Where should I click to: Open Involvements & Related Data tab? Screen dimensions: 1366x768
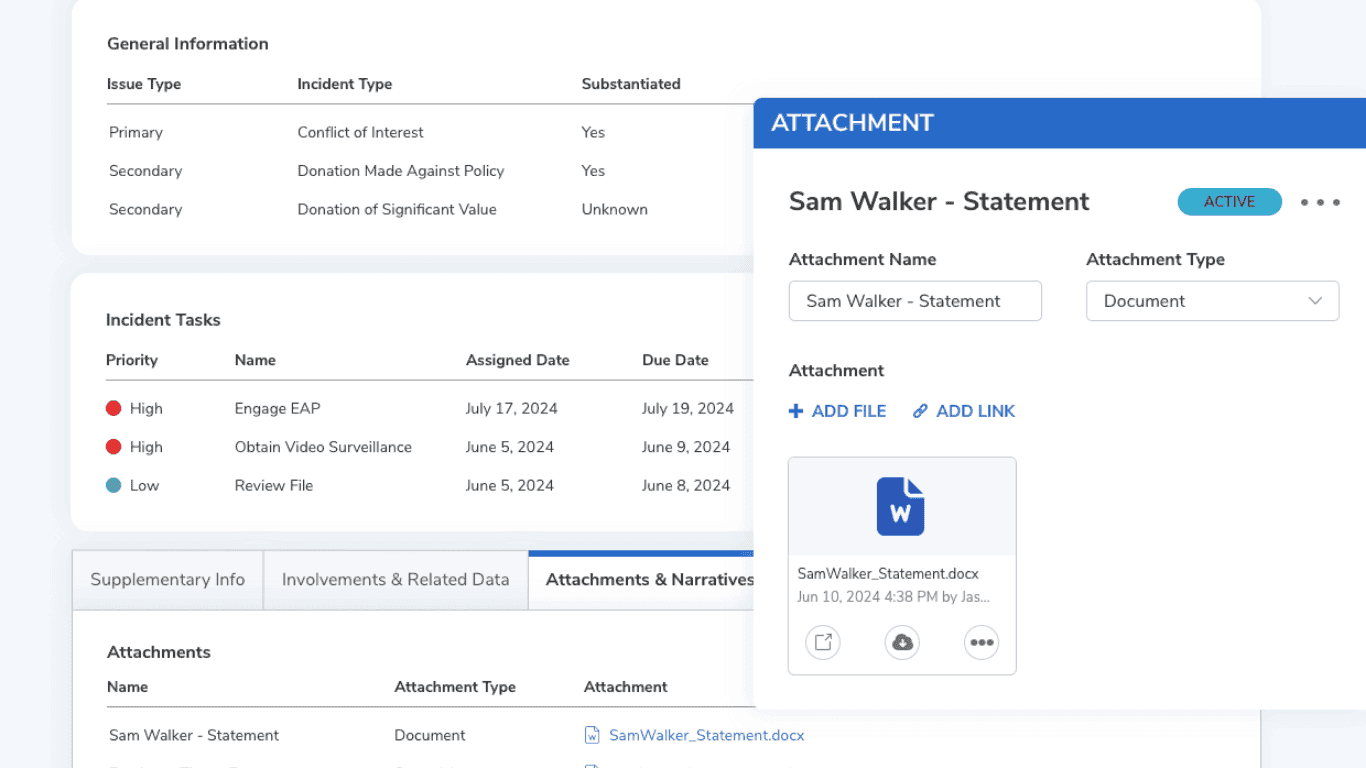coord(395,580)
